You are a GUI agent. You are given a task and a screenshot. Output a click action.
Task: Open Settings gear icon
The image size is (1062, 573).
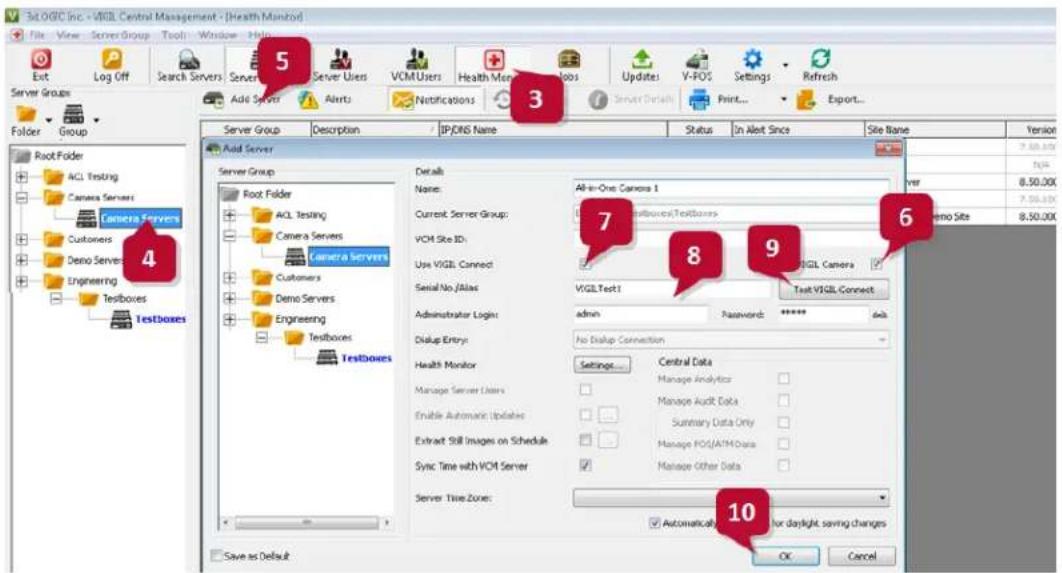(752, 66)
